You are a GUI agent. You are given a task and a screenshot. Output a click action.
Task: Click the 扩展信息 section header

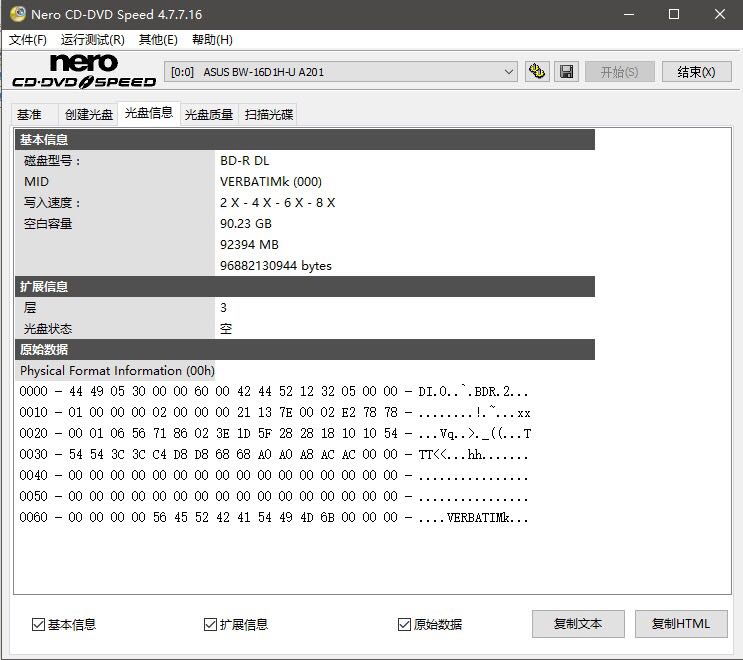[305, 287]
